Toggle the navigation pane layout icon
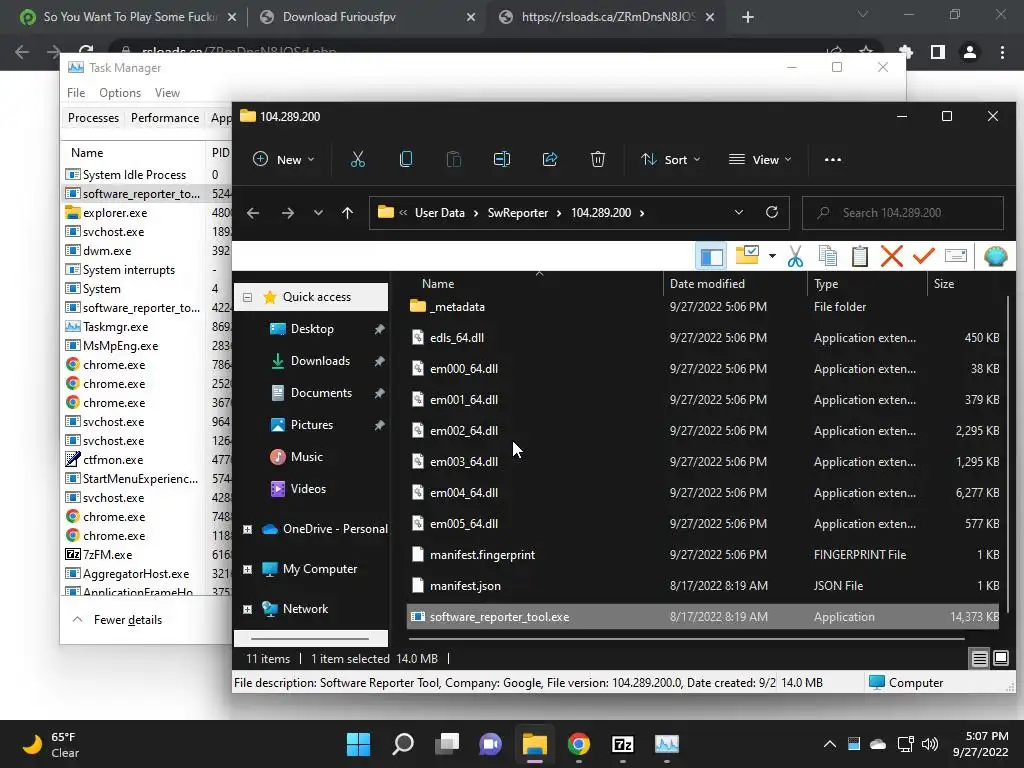This screenshot has width=1024, height=768. pos(711,256)
